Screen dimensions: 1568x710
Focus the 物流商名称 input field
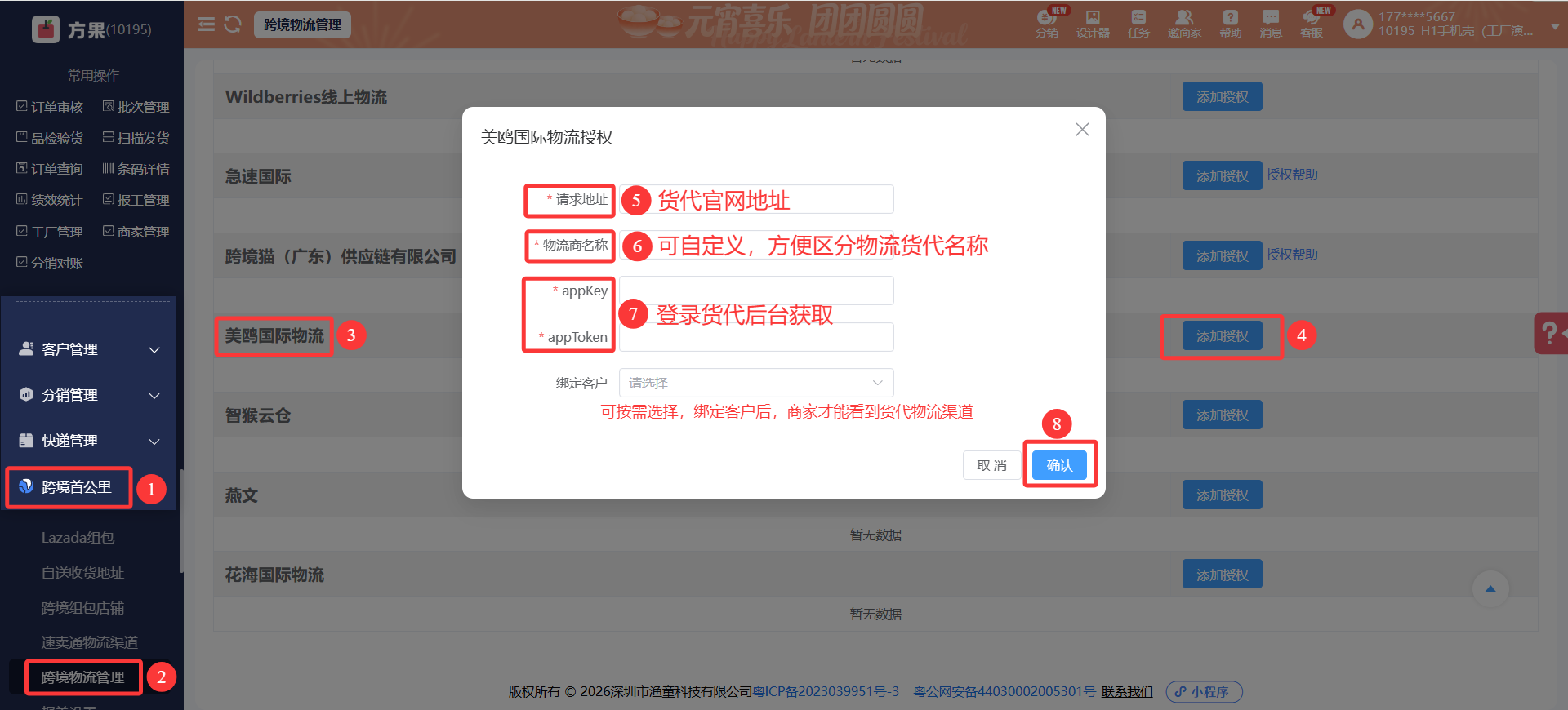(756, 245)
